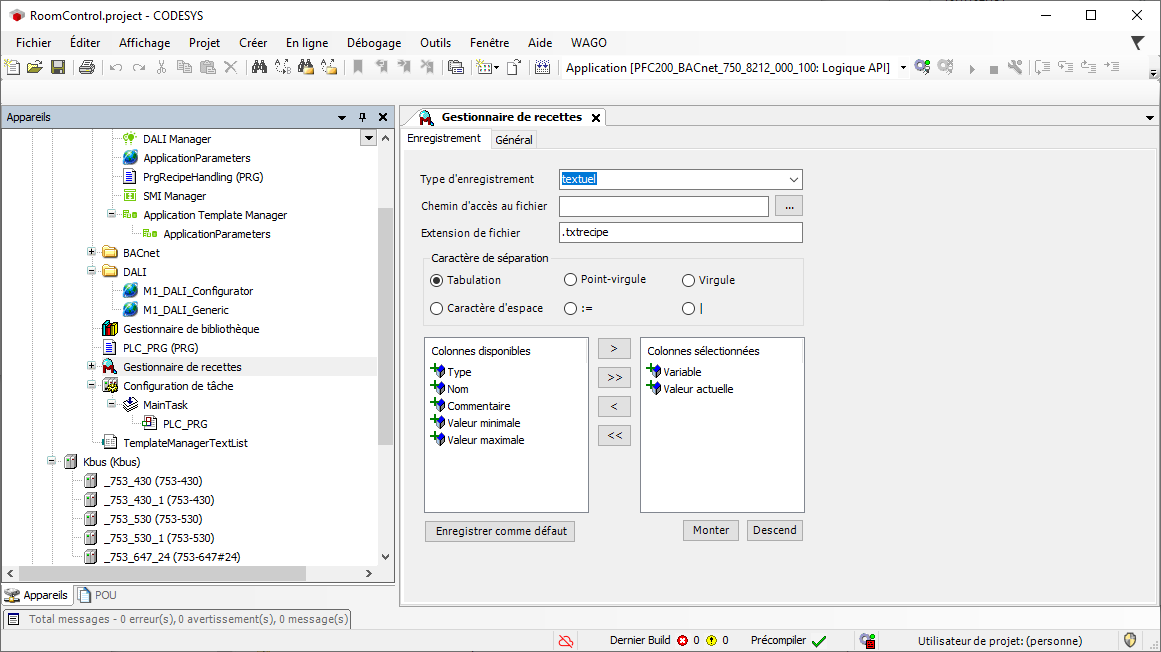The height and width of the screenshot is (652, 1161).
Task: Switch to the POU tab
Action: [x=98, y=595]
